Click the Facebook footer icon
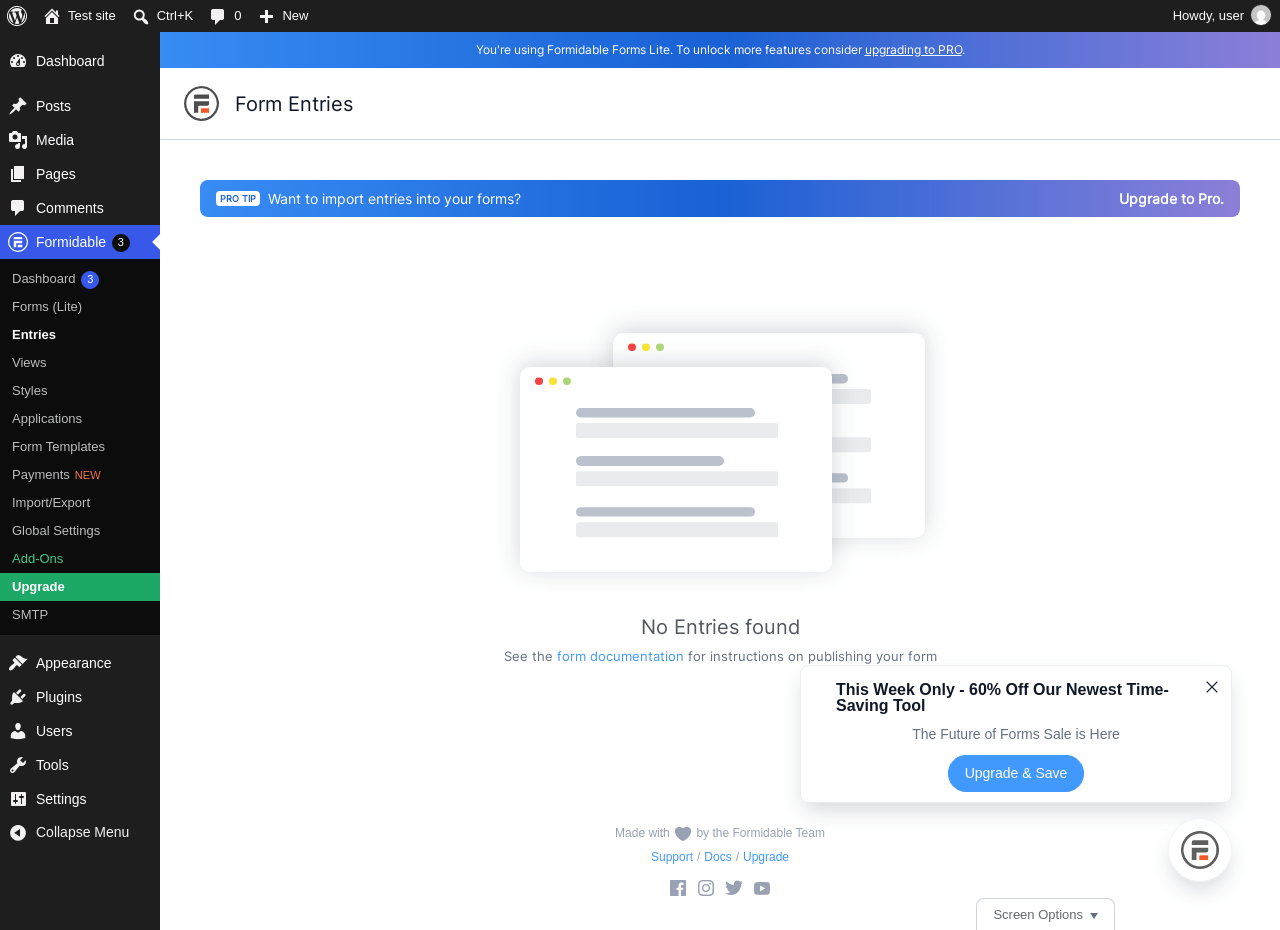 coord(678,888)
